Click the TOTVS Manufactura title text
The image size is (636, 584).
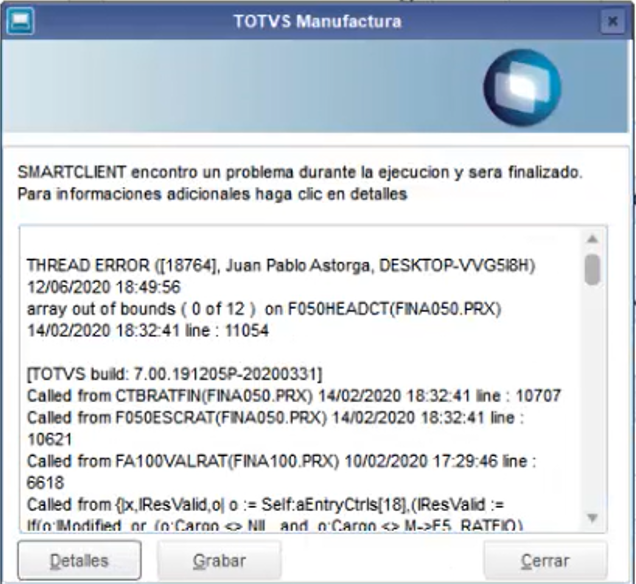coord(318,21)
